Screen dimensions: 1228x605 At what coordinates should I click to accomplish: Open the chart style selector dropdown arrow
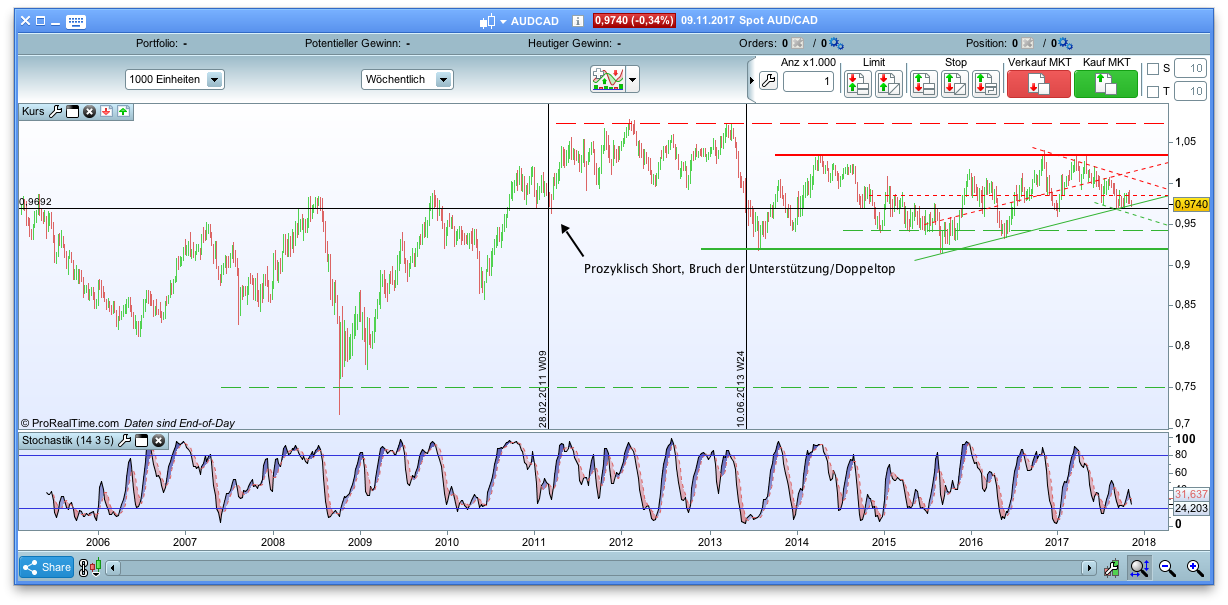tap(631, 79)
